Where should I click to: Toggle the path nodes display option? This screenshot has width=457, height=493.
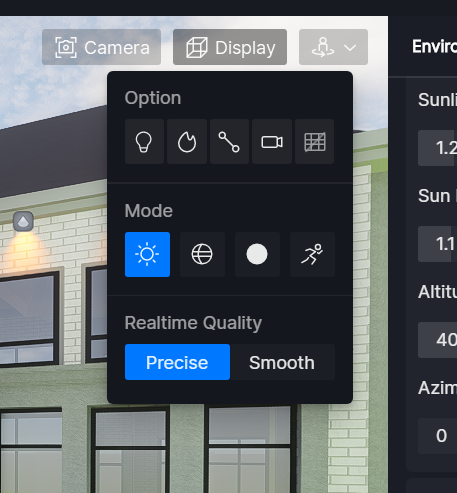click(229, 142)
